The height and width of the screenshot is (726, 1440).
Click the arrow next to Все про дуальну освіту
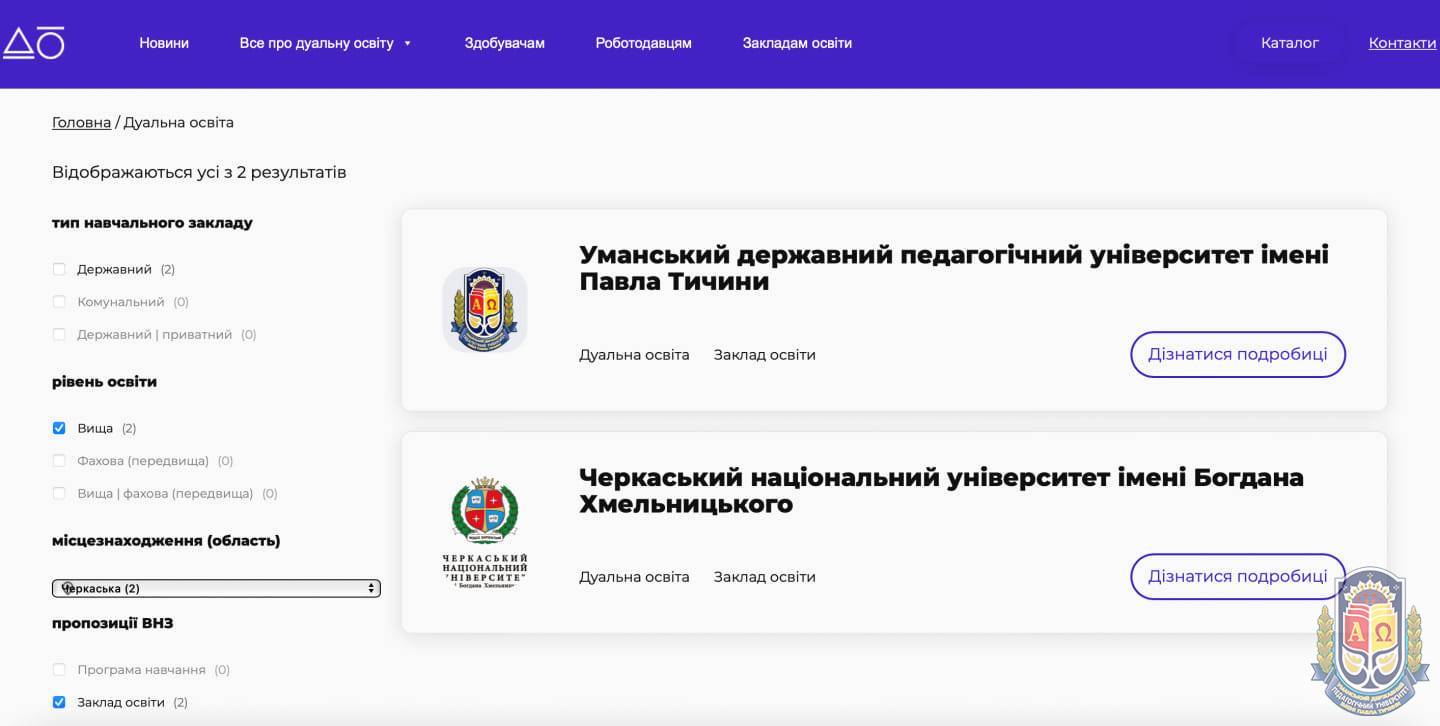pyautogui.click(x=407, y=44)
